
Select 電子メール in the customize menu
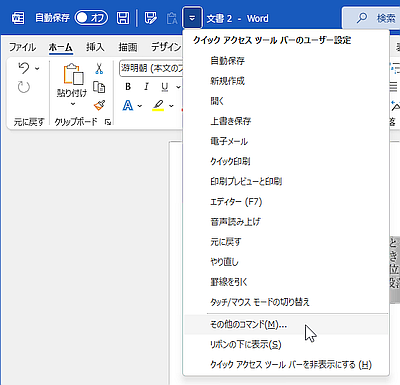click(286, 141)
